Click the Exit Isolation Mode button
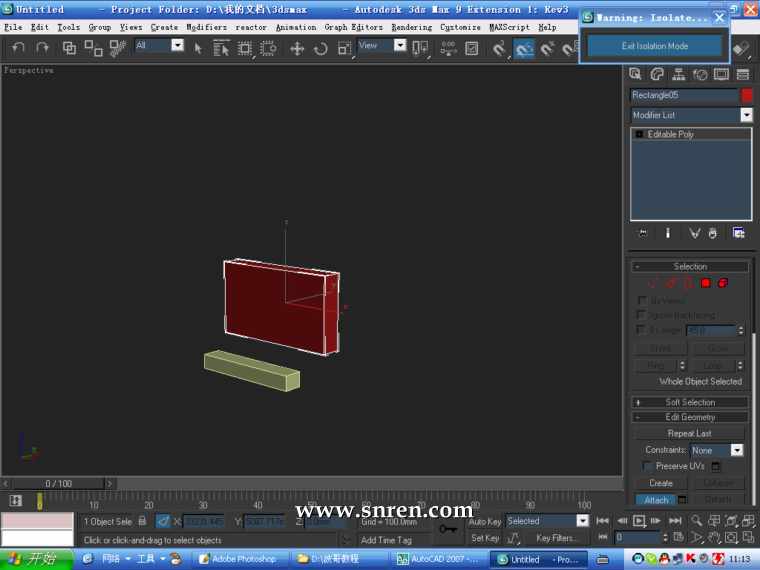The image size is (760, 570). tap(654, 46)
